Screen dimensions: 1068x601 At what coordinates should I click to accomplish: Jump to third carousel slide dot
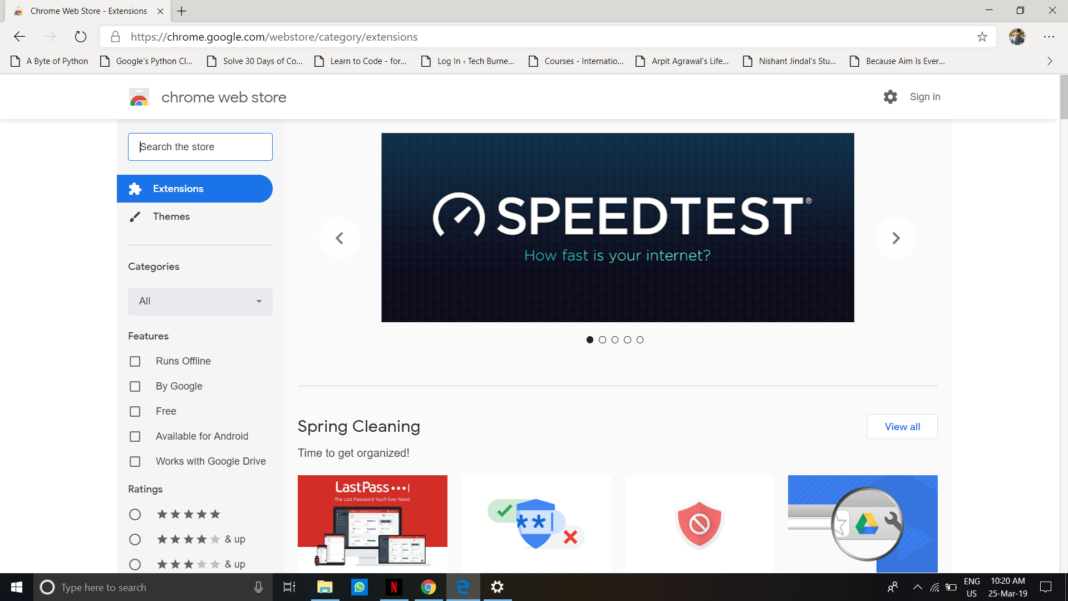(x=615, y=339)
